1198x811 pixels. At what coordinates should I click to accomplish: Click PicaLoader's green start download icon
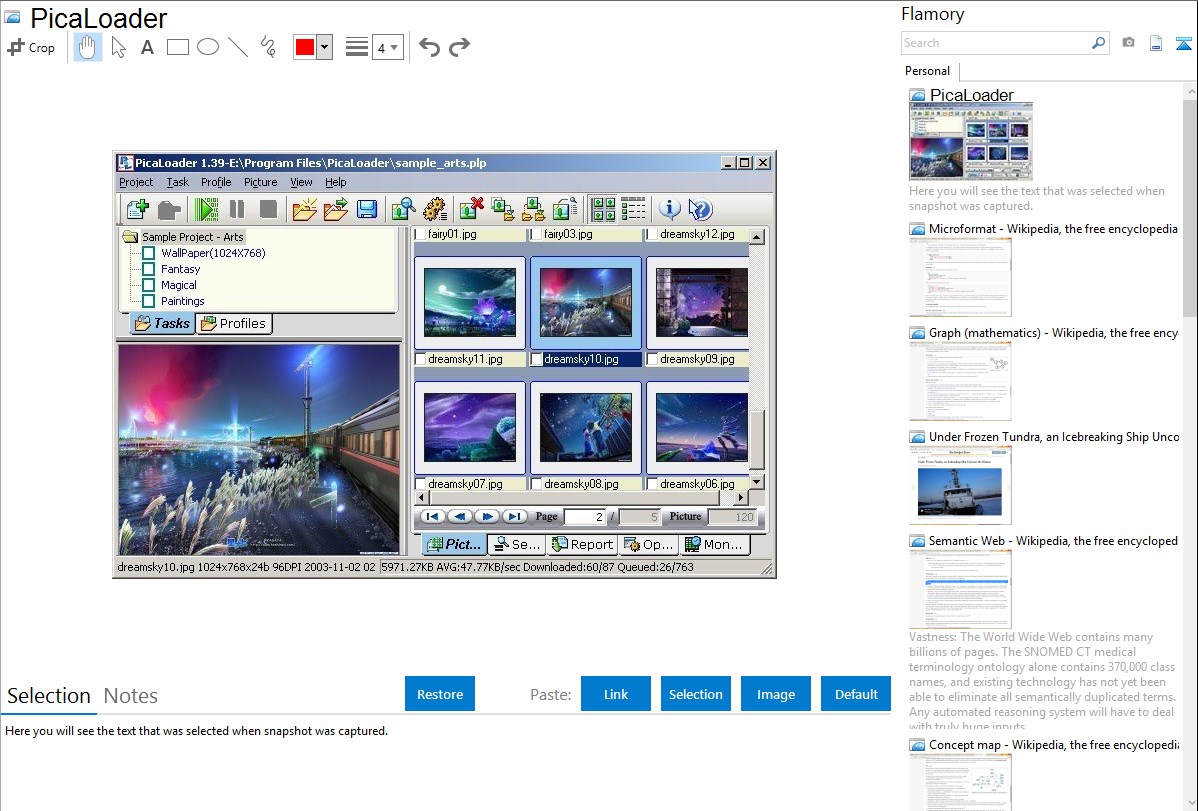(x=206, y=209)
